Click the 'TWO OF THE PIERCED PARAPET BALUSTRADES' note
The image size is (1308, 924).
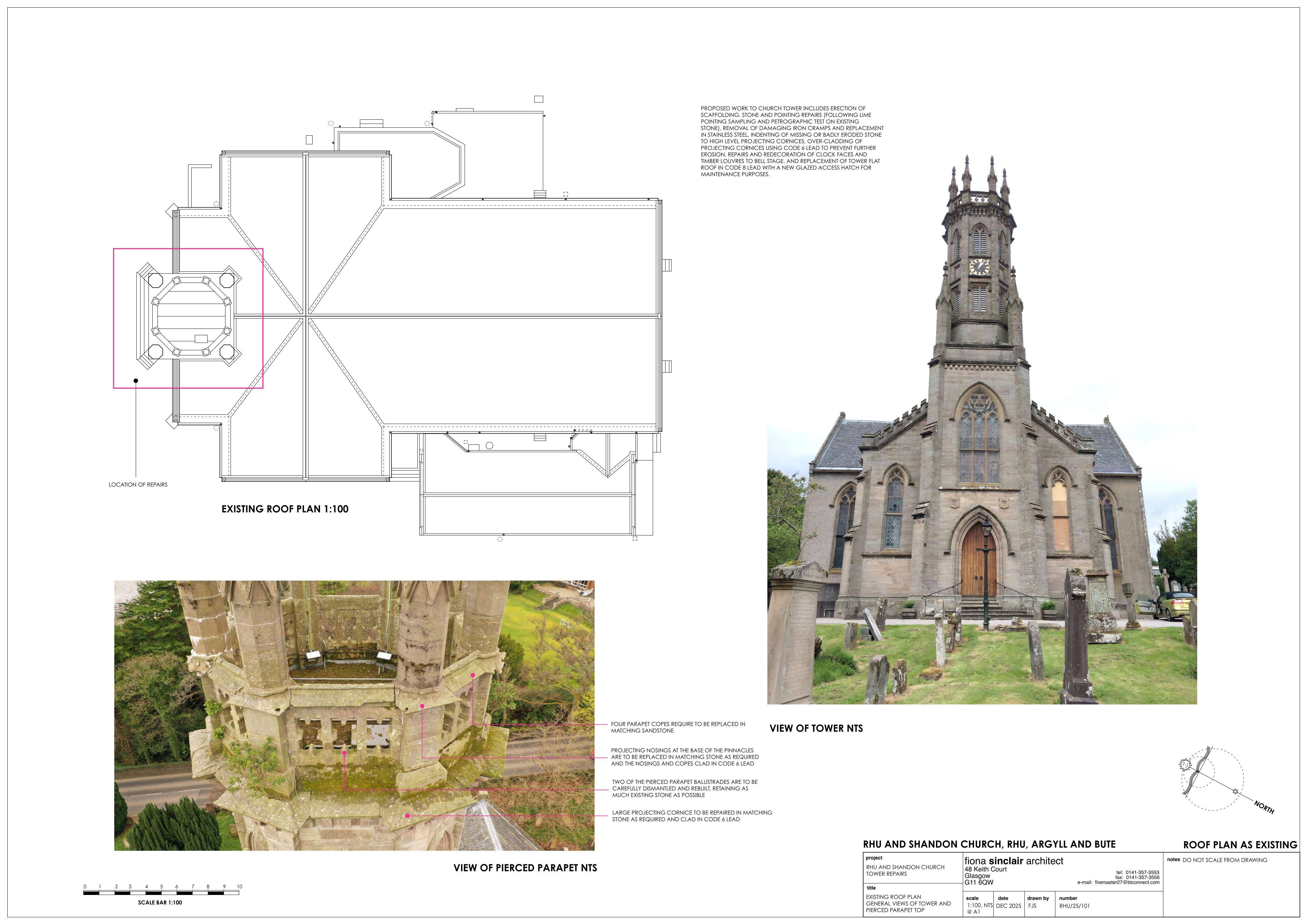(x=685, y=788)
